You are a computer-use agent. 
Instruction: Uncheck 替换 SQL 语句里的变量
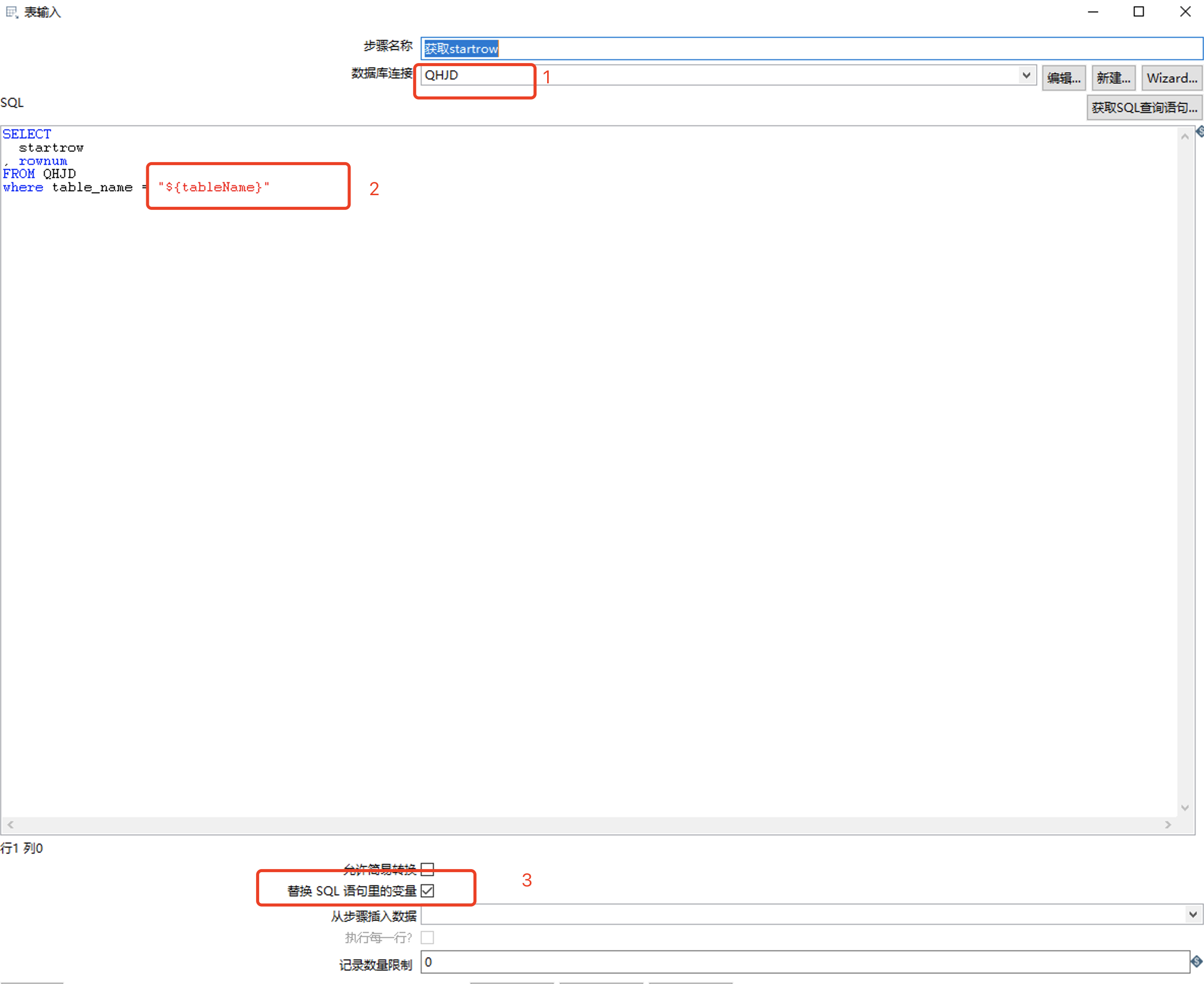point(428,890)
